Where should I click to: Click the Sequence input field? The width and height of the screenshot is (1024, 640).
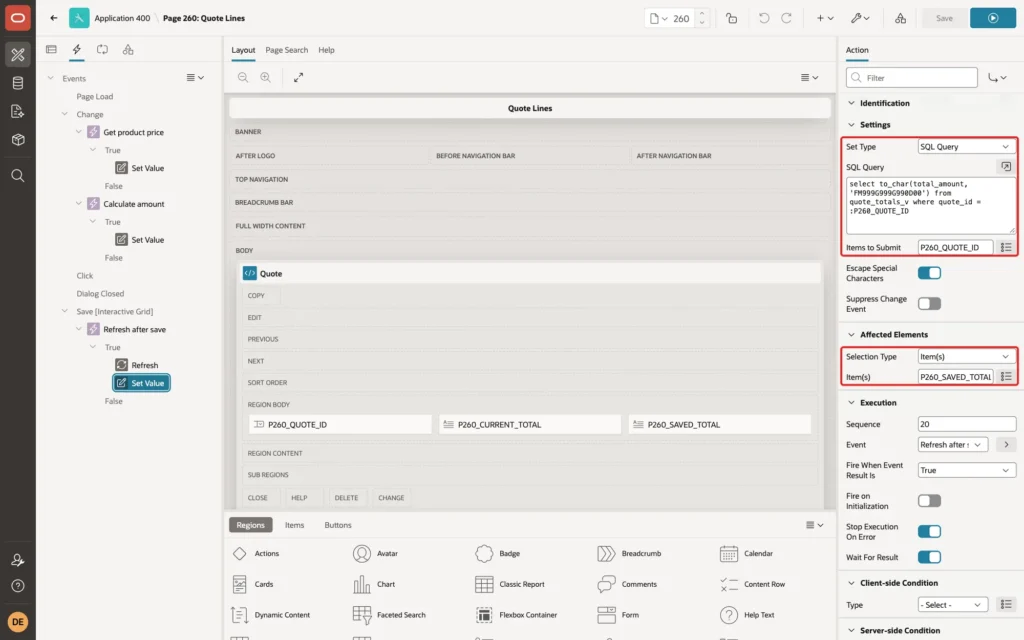point(967,424)
